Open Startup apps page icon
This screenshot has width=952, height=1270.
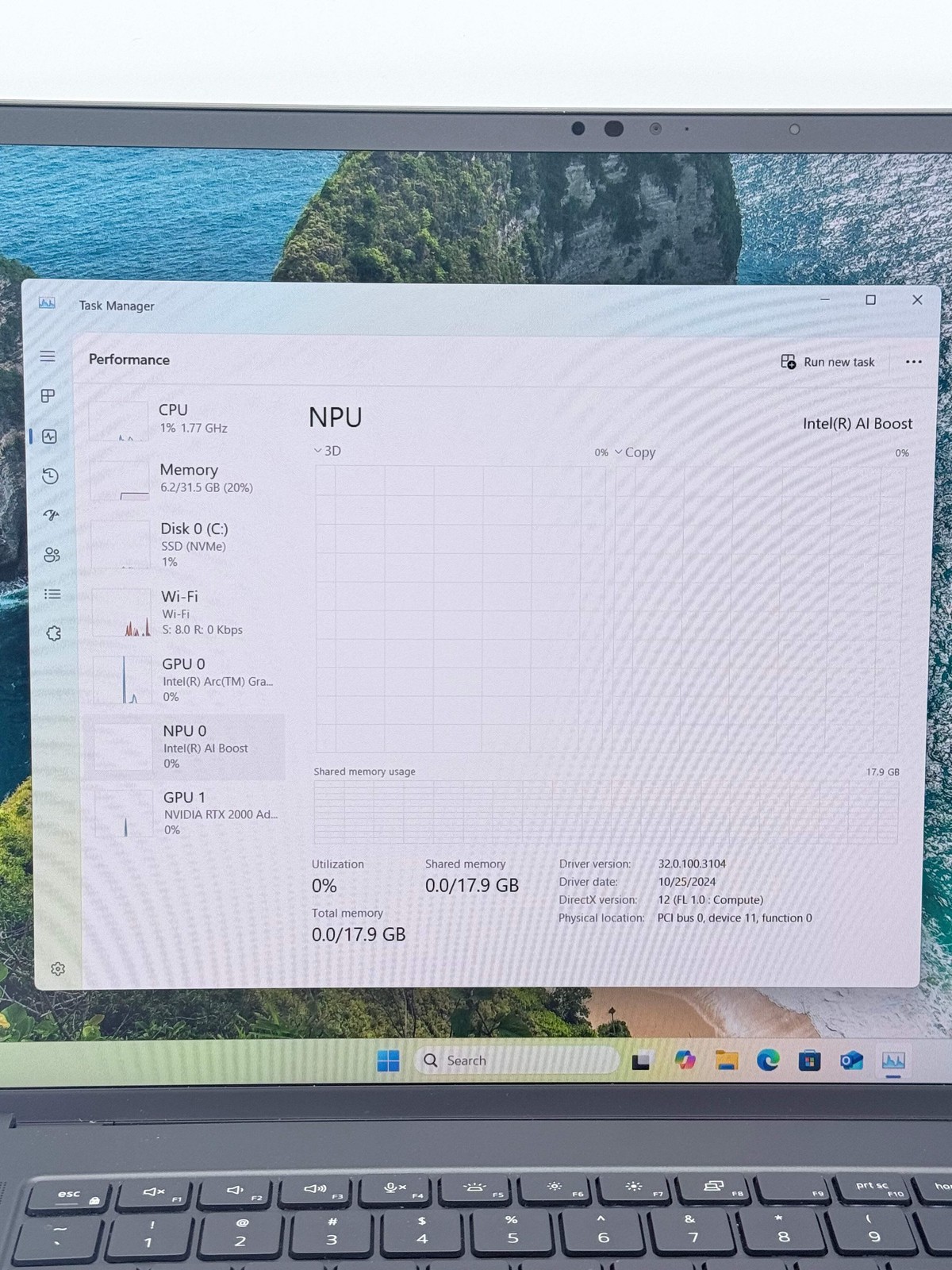coord(51,515)
